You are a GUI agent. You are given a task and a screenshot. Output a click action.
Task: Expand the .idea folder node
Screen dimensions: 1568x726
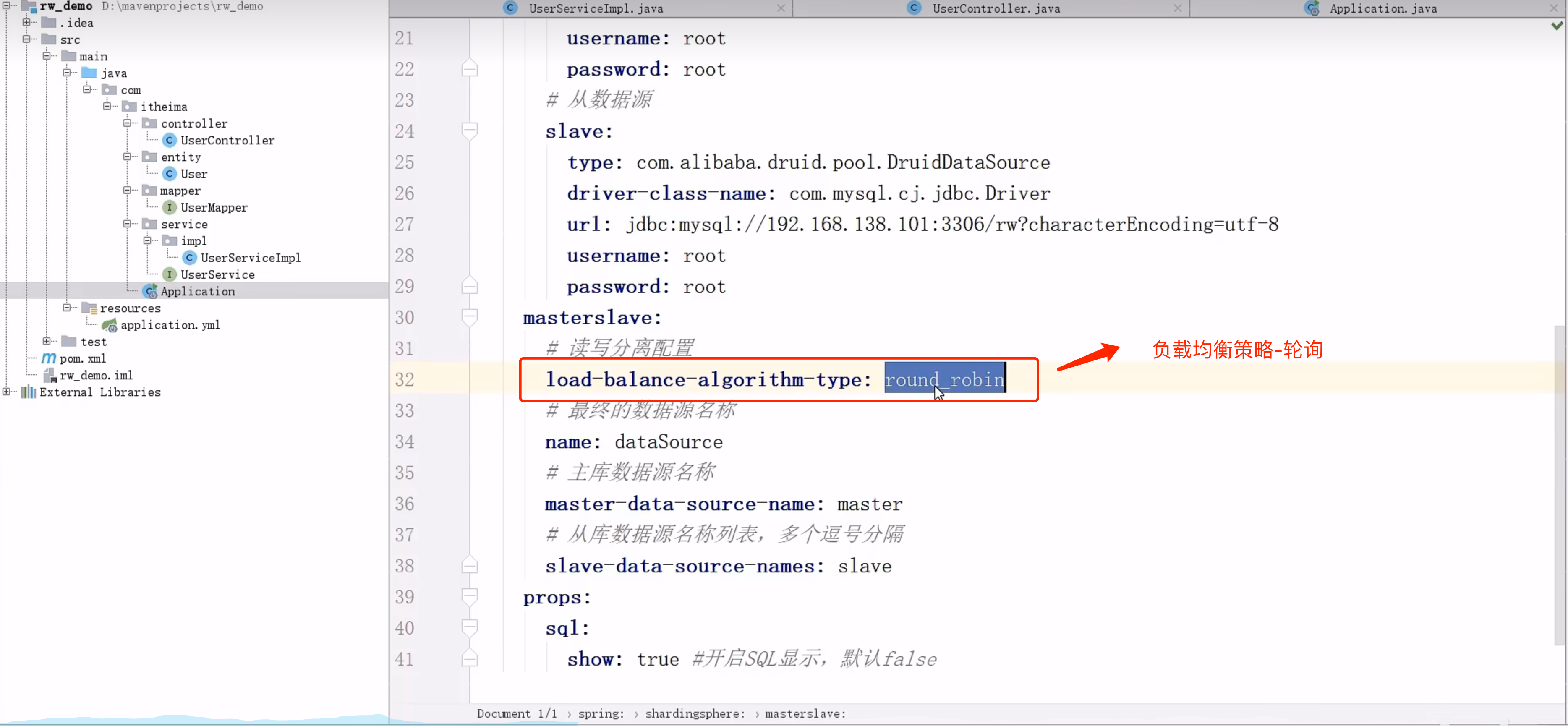coord(26,23)
